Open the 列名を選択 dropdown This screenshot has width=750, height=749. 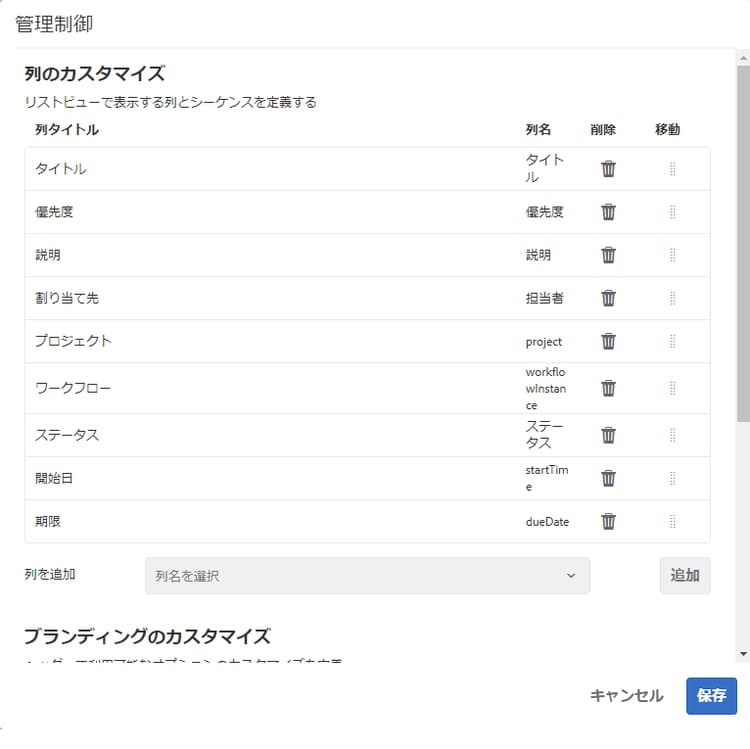click(367, 575)
